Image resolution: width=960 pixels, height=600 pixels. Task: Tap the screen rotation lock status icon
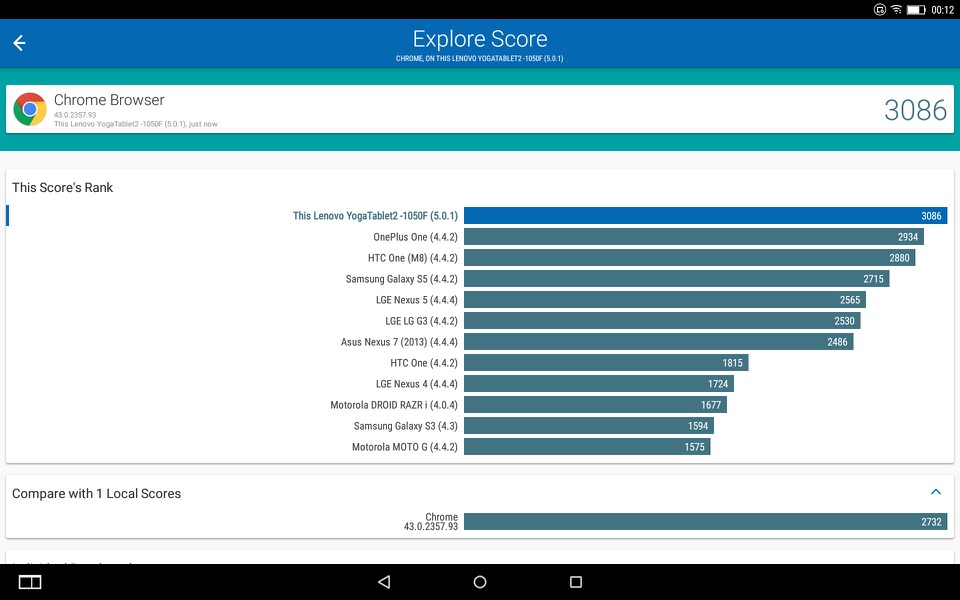pyautogui.click(x=879, y=9)
